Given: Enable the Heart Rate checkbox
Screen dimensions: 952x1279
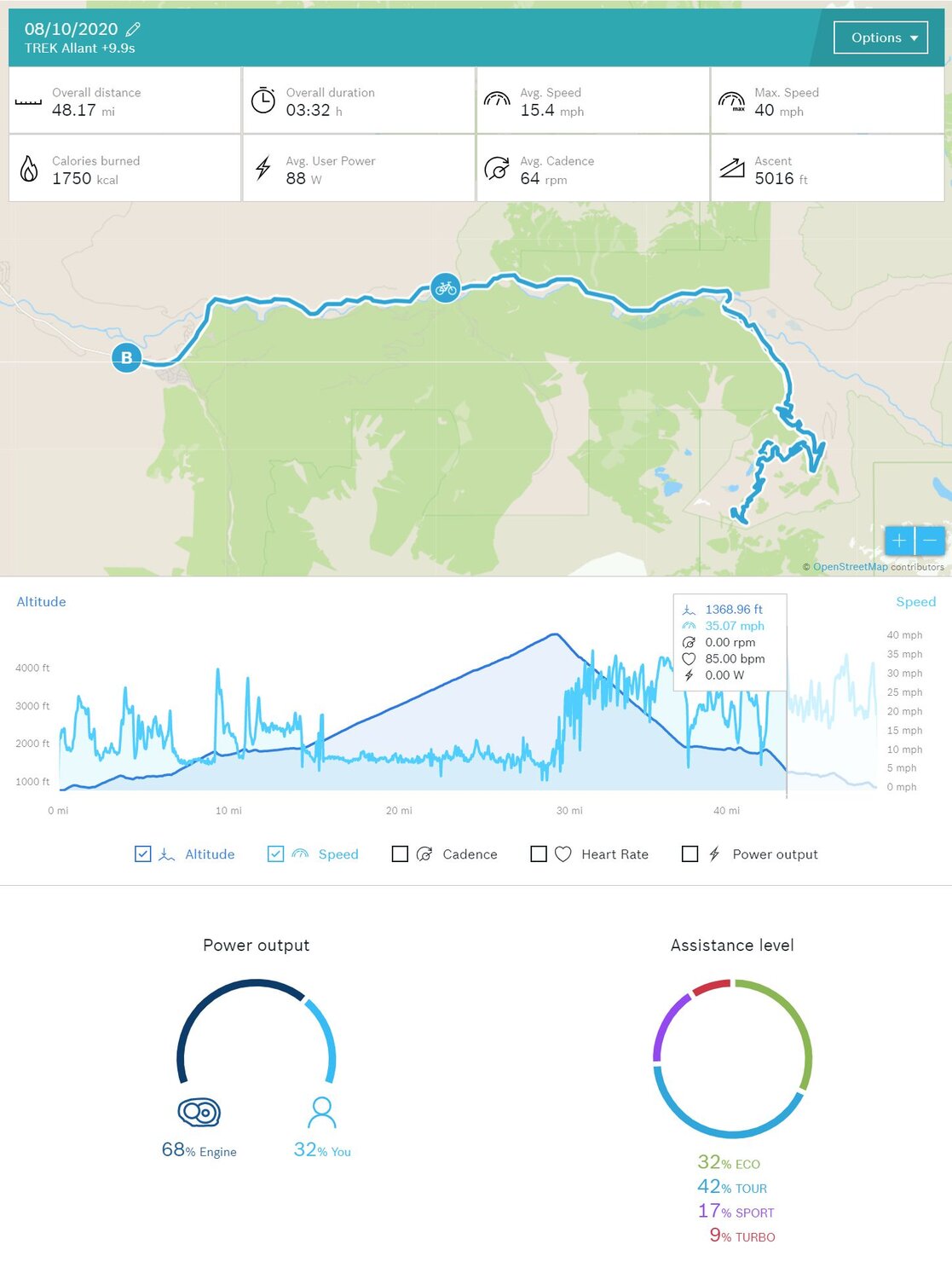Looking at the screenshot, I should point(539,854).
